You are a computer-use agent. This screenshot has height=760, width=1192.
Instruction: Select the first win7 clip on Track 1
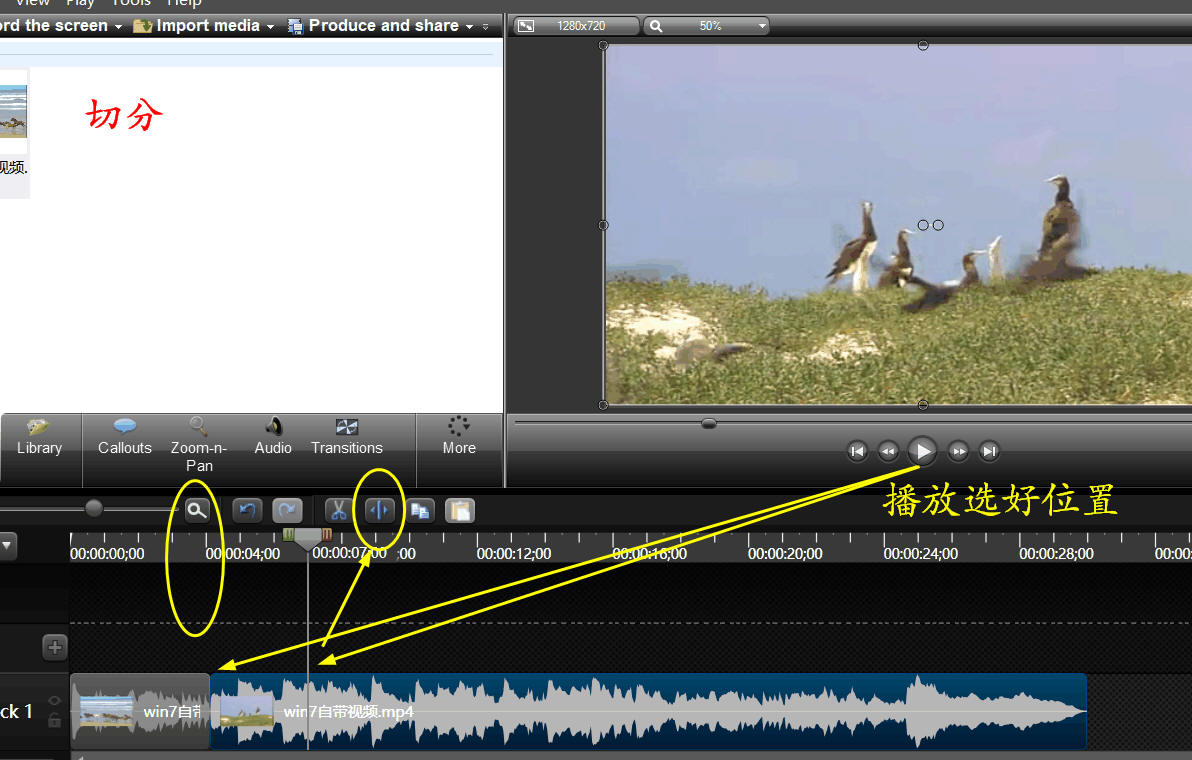[140, 711]
